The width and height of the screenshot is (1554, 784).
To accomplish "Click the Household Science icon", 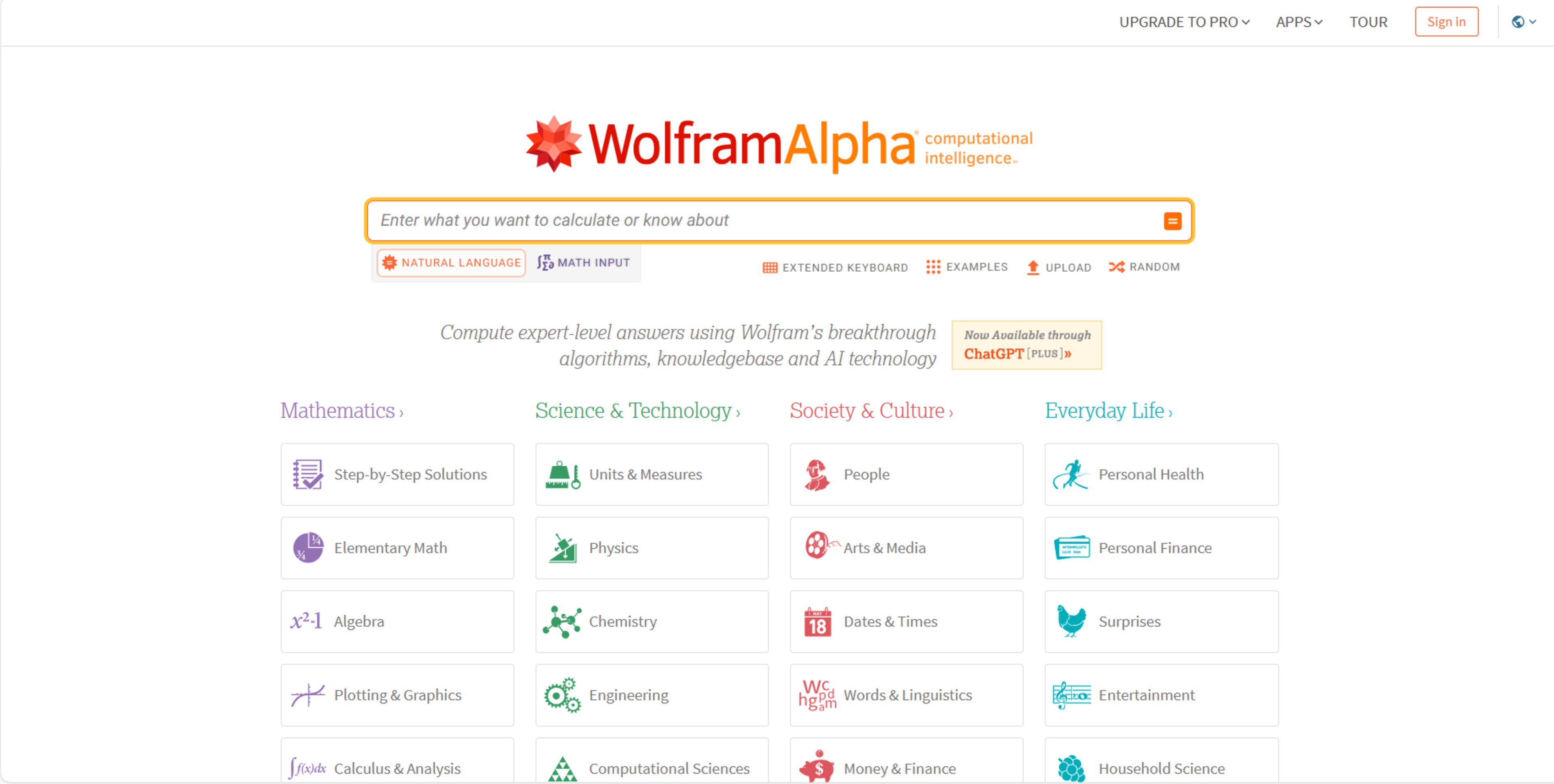I will (x=1071, y=769).
